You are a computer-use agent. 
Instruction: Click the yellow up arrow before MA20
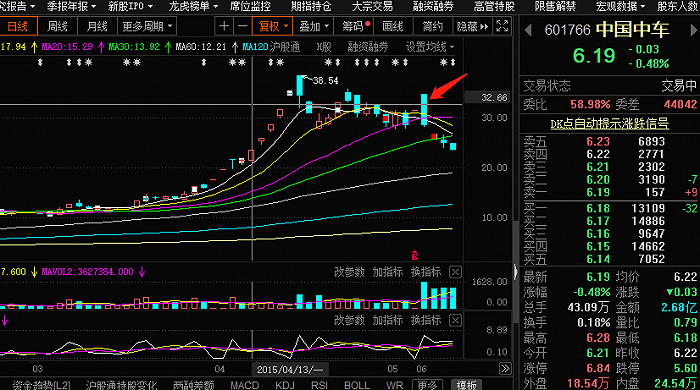[x=34, y=47]
